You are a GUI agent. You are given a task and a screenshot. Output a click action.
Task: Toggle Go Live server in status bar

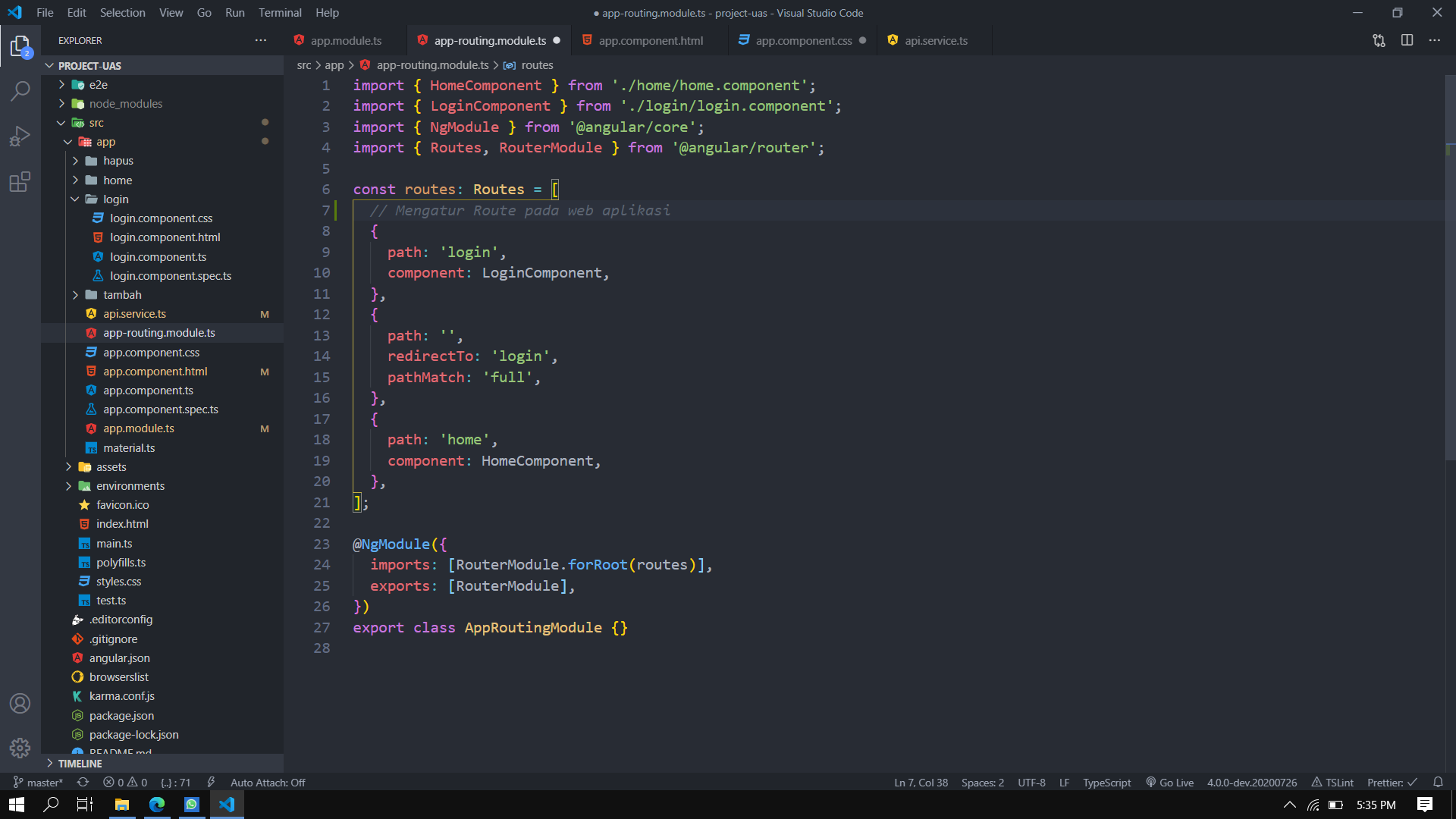click(x=1169, y=782)
